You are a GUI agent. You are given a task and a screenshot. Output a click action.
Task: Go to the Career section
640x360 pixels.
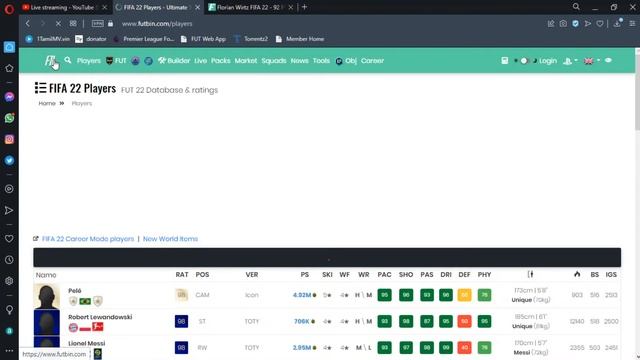[372, 61]
